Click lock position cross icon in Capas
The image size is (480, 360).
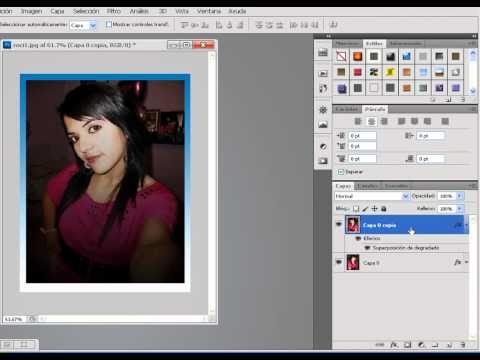pyautogui.click(x=374, y=209)
